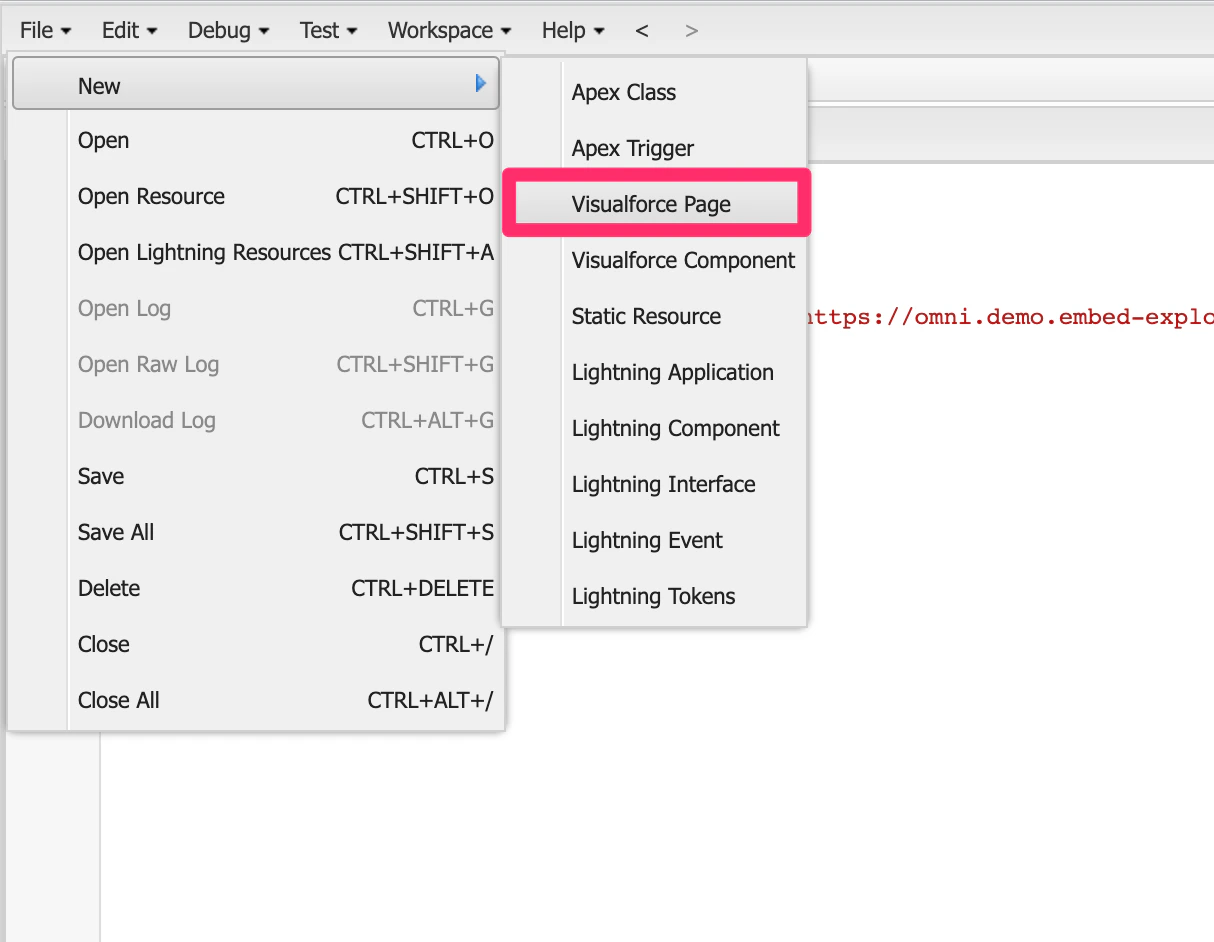Choose Save All from File menu
This screenshot has width=1214, height=942.
click(x=115, y=532)
